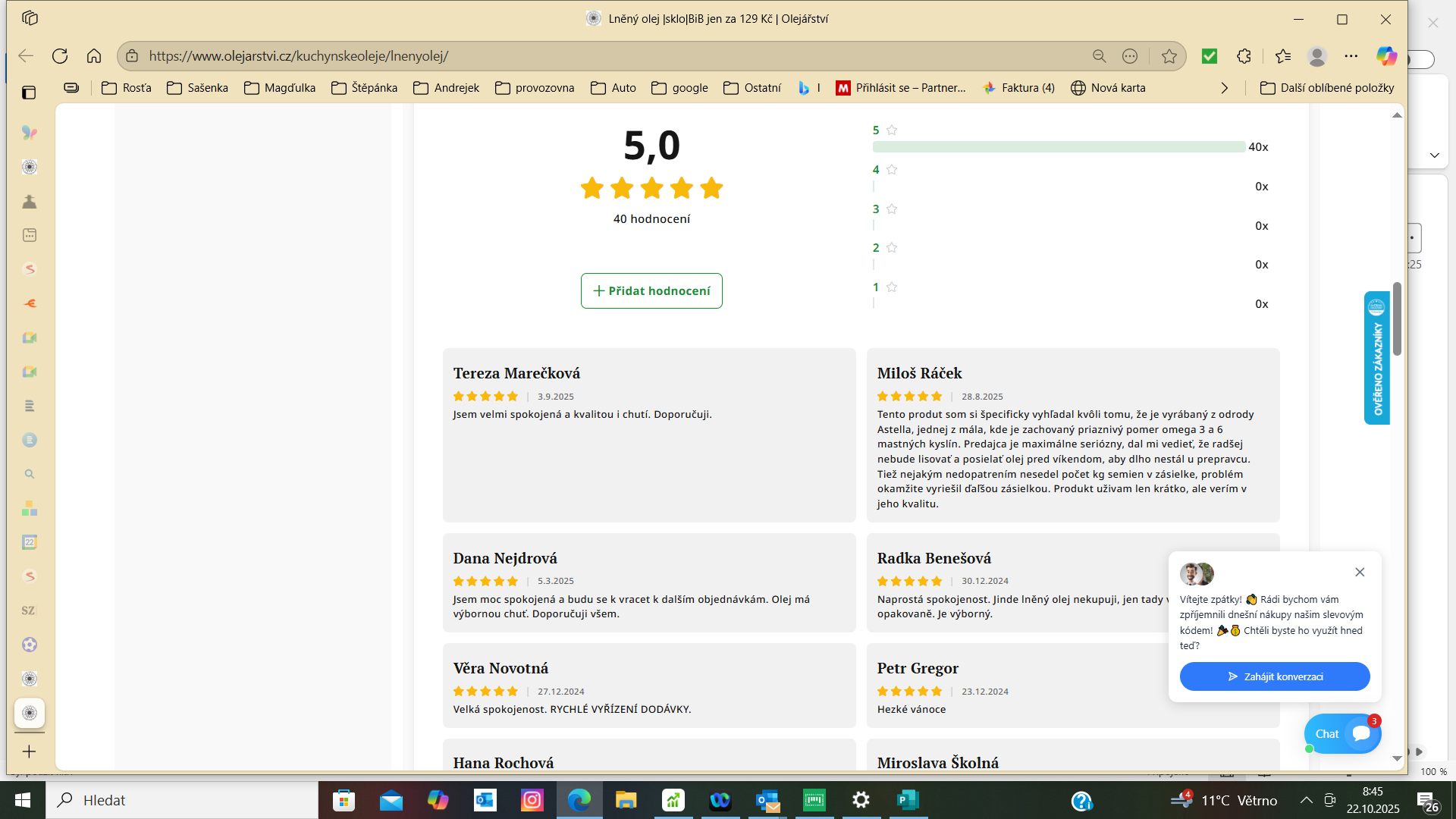Expand bookmarks bar overflow chevron
Image resolution: width=1456 pixels, height=819 pixels.
click(x=1224, y=88)
